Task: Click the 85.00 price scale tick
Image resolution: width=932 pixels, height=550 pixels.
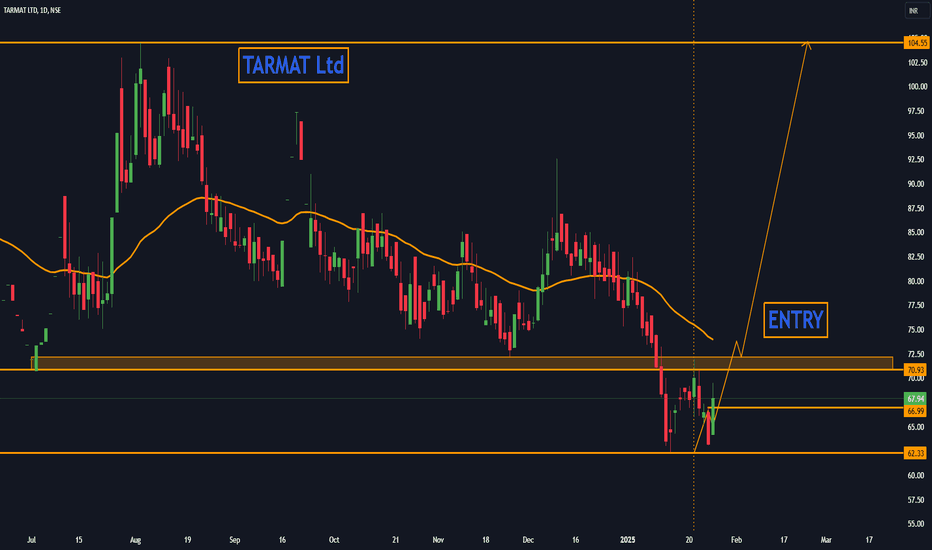Action: (917, 232)
